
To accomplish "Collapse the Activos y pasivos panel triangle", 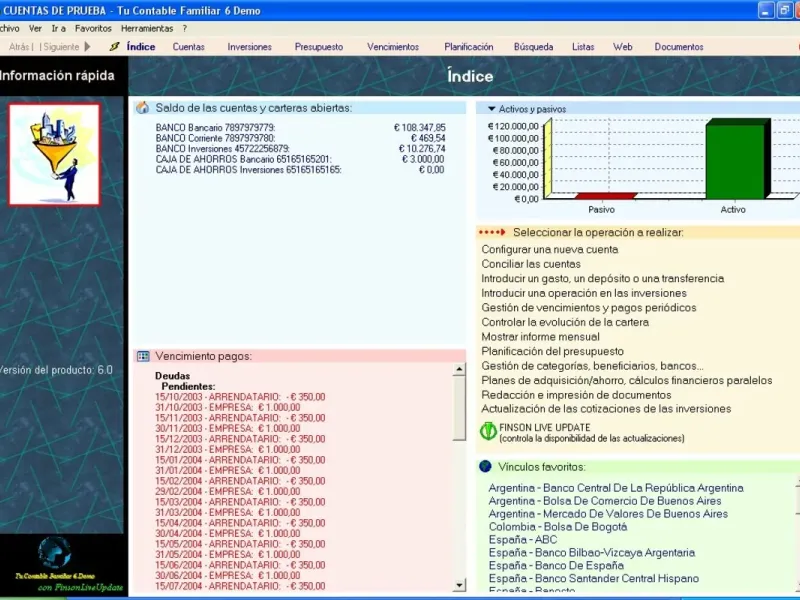I will pyautogui.click(x=491, y=109).
